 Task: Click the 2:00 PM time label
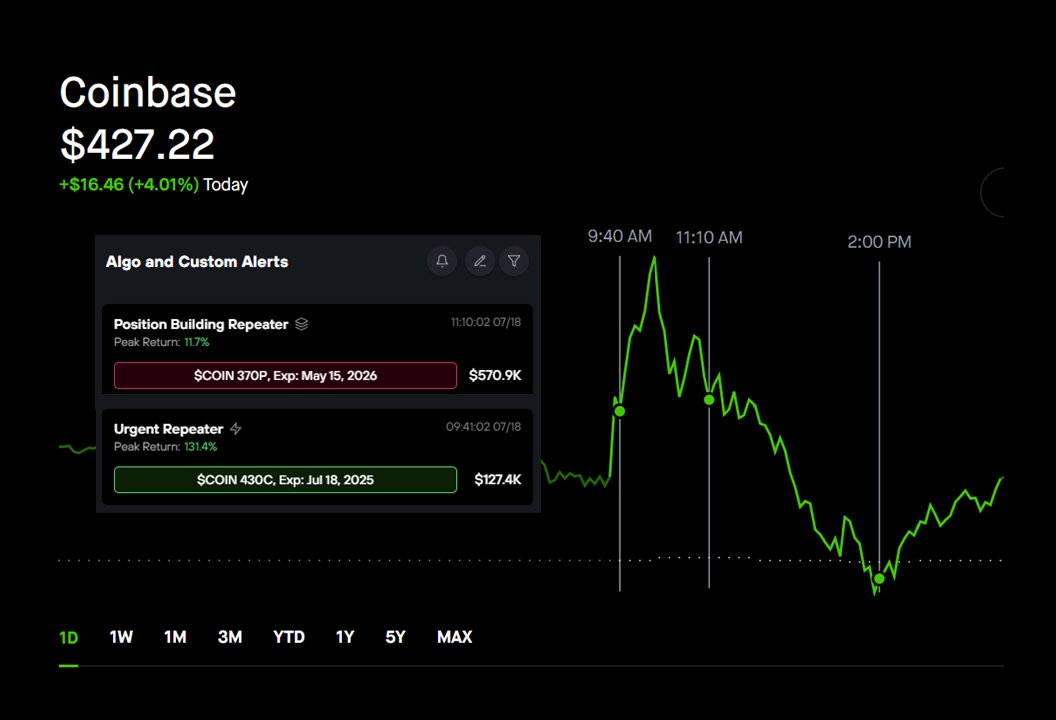click(x=880, y=242)
